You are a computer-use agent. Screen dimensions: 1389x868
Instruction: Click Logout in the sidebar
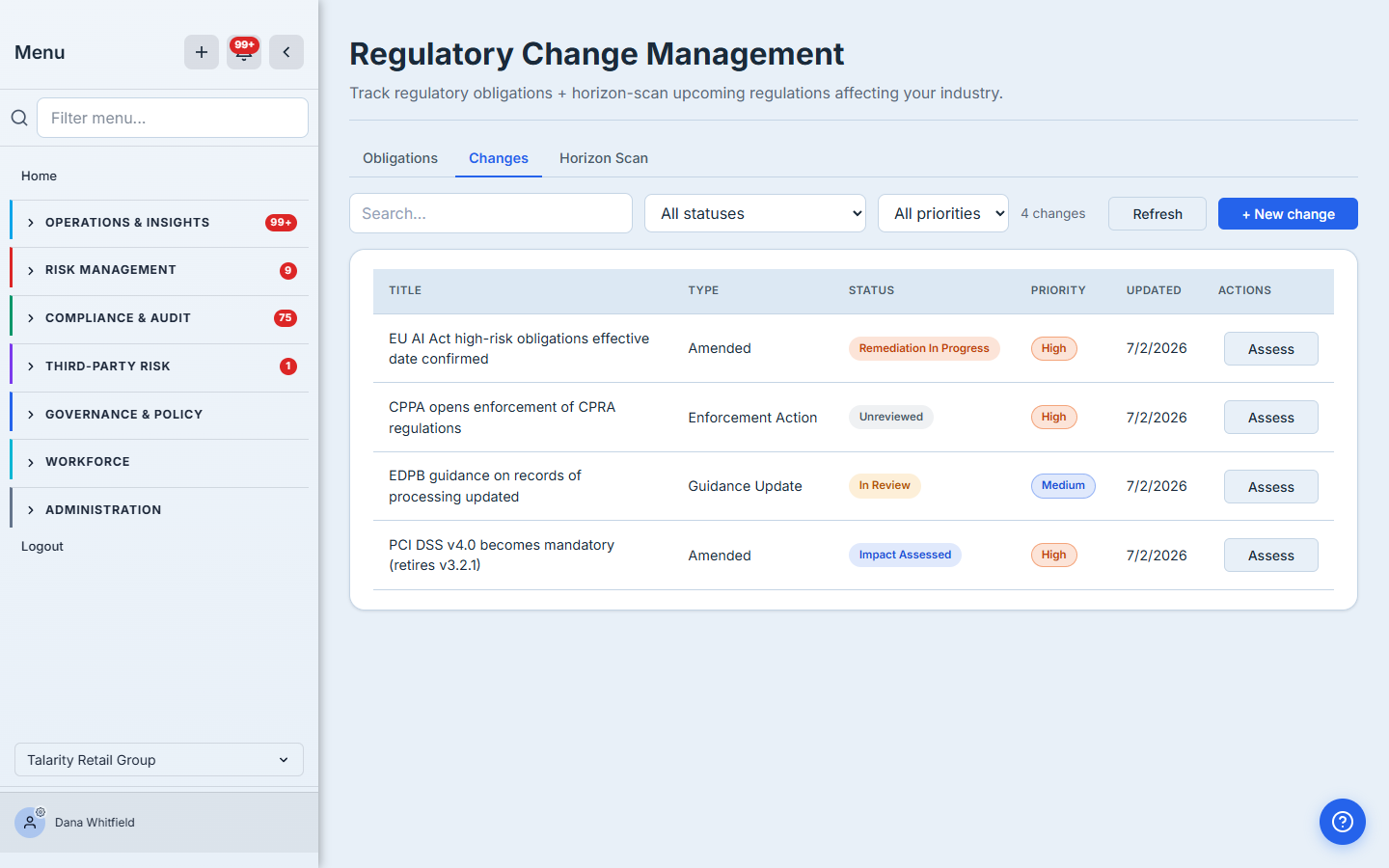(x=42, y=546)
